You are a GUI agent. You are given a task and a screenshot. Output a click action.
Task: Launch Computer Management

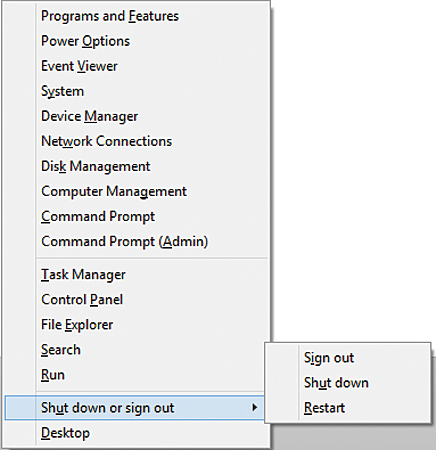coord(114,191)
